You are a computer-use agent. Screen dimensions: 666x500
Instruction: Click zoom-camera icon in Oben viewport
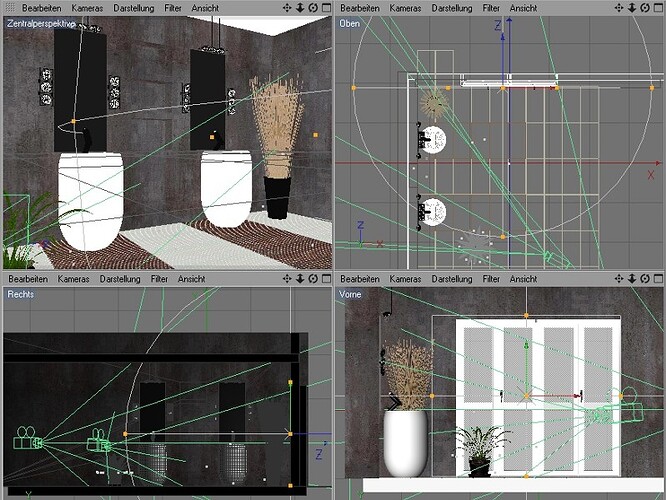pyautogui.click(x=632, y=8)
